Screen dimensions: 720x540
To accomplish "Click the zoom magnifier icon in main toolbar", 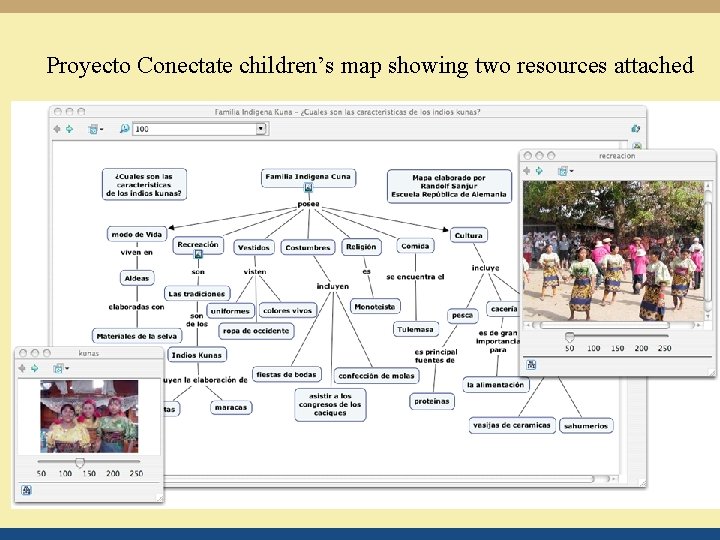I will click(124, 129).
